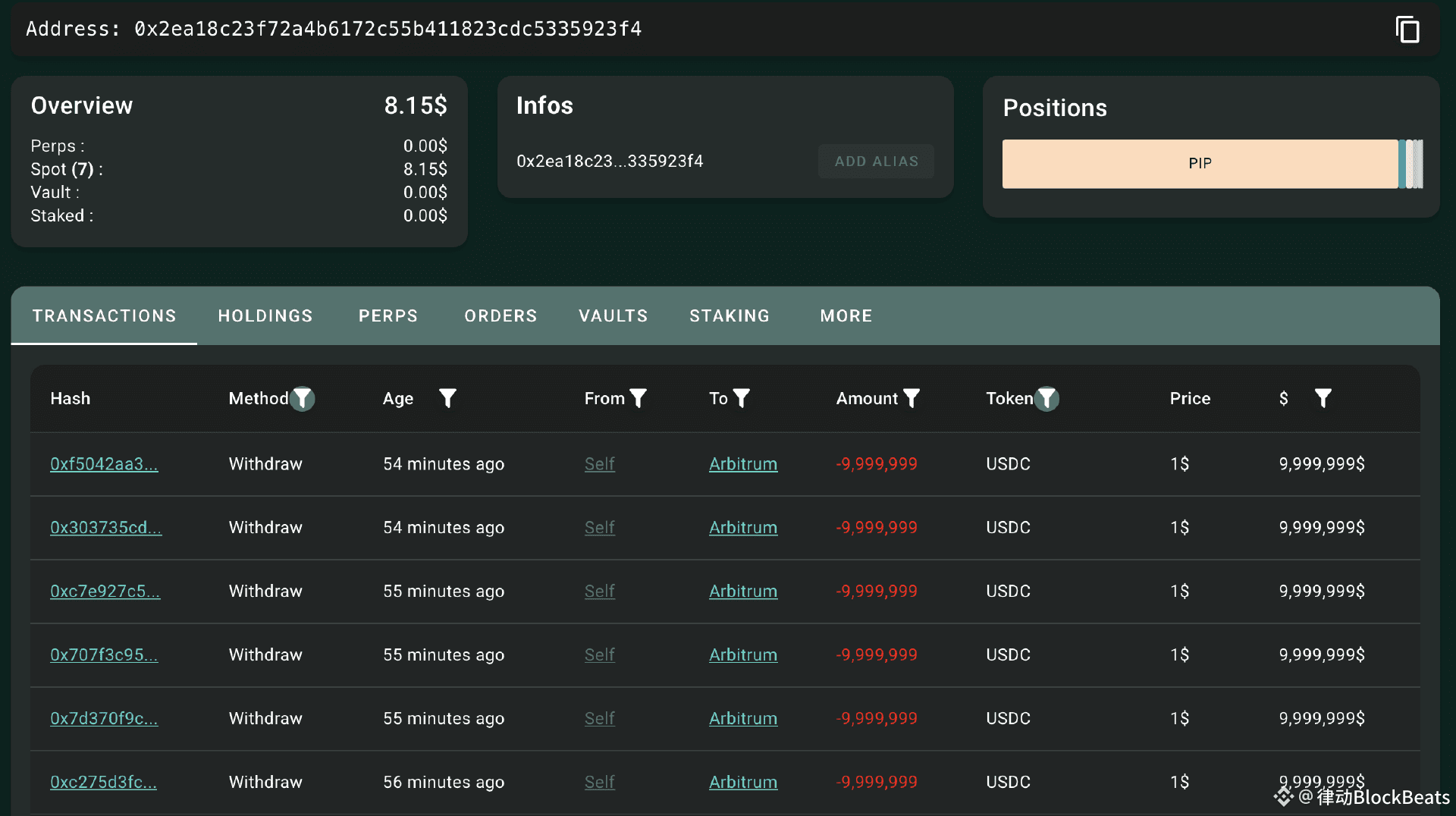
Task: Open transaction hash 0x7d370f9c
Action: click(104, 719)
